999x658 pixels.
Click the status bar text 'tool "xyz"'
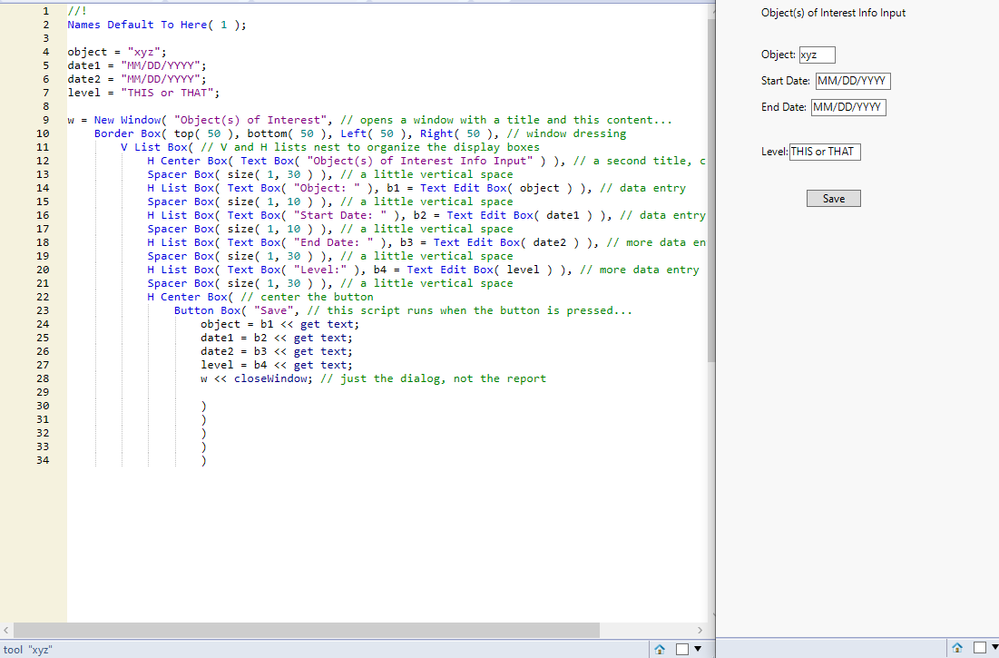tap(28, 650)
